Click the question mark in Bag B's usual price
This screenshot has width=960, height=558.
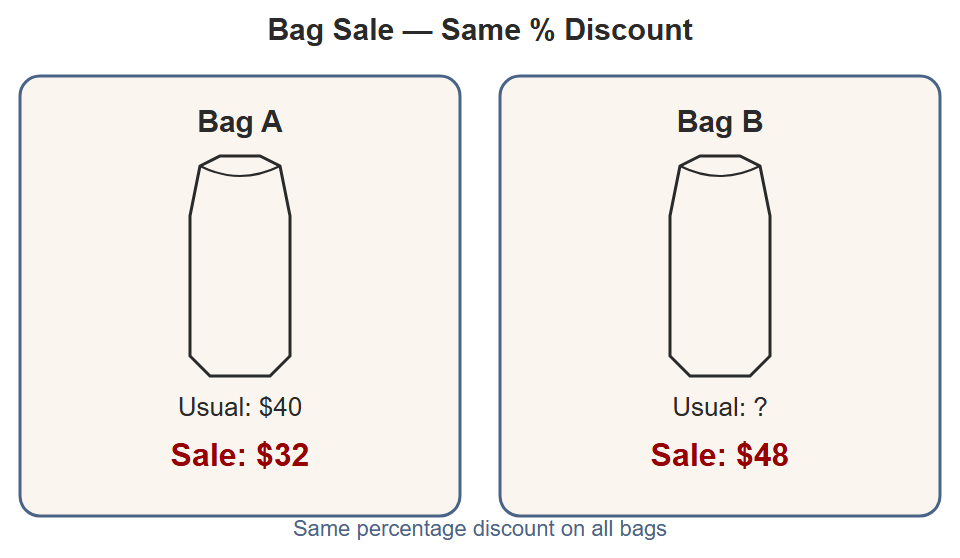pos(760,407)
